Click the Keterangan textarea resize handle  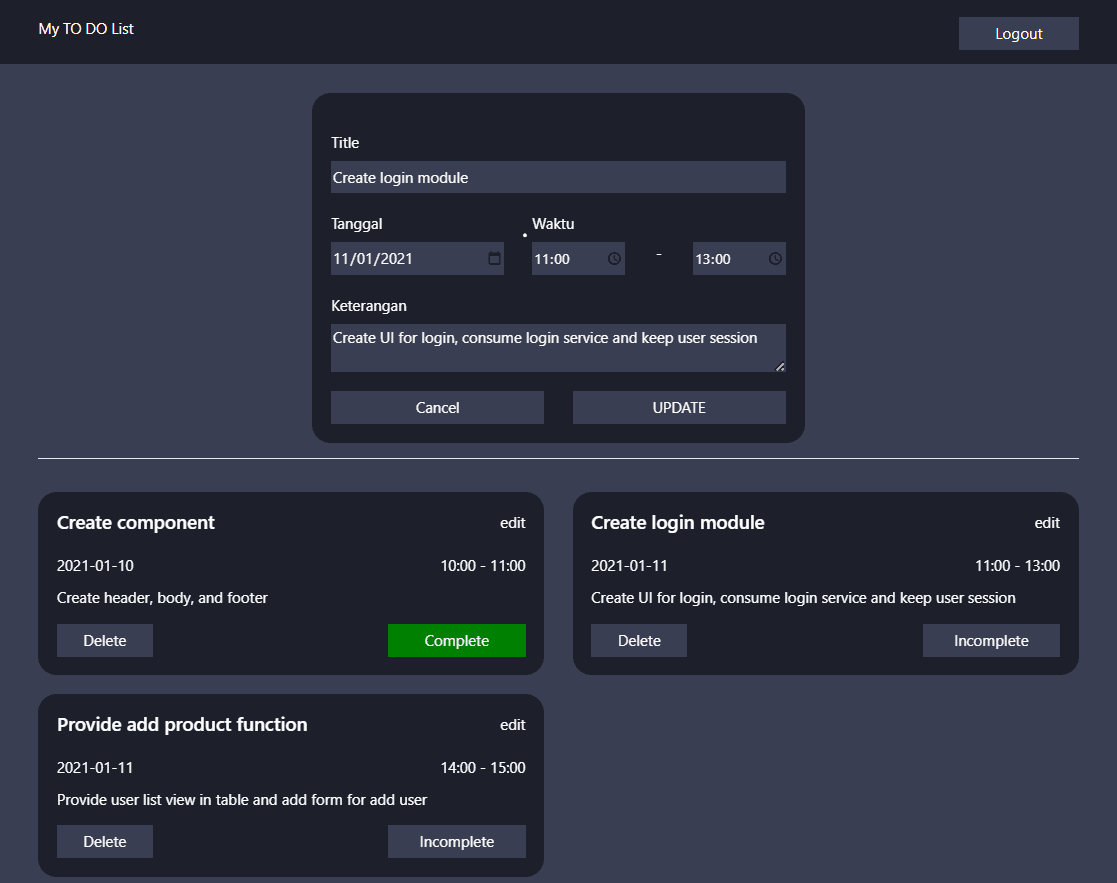point(780,367)
